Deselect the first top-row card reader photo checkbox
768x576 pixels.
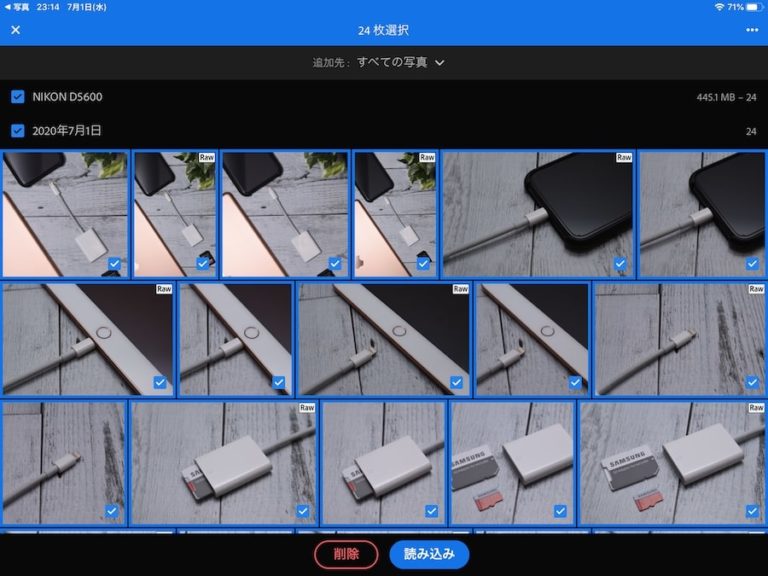click(114, 264)
